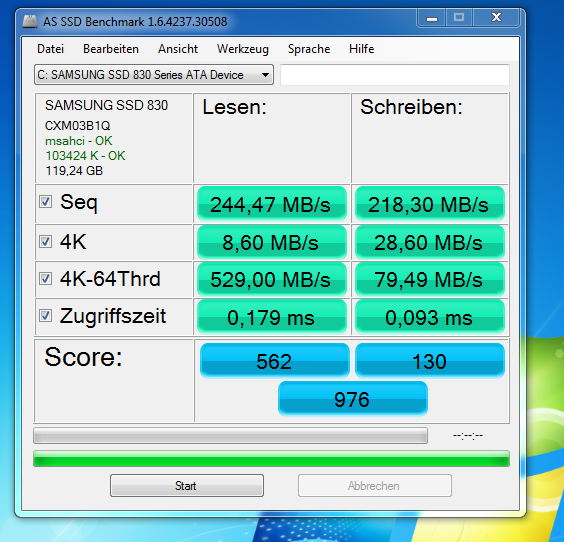The width and height of the screenshot is (564, 542).
Task: Click the remaining time indicator --:--:--
Action: (x=468, y=436)
